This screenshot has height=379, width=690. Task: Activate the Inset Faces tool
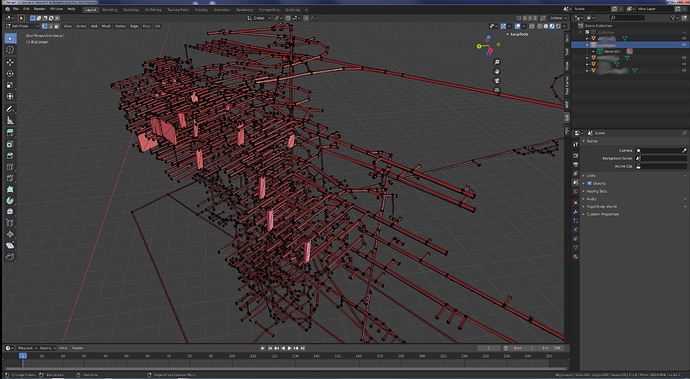click(x=10, y=144)
